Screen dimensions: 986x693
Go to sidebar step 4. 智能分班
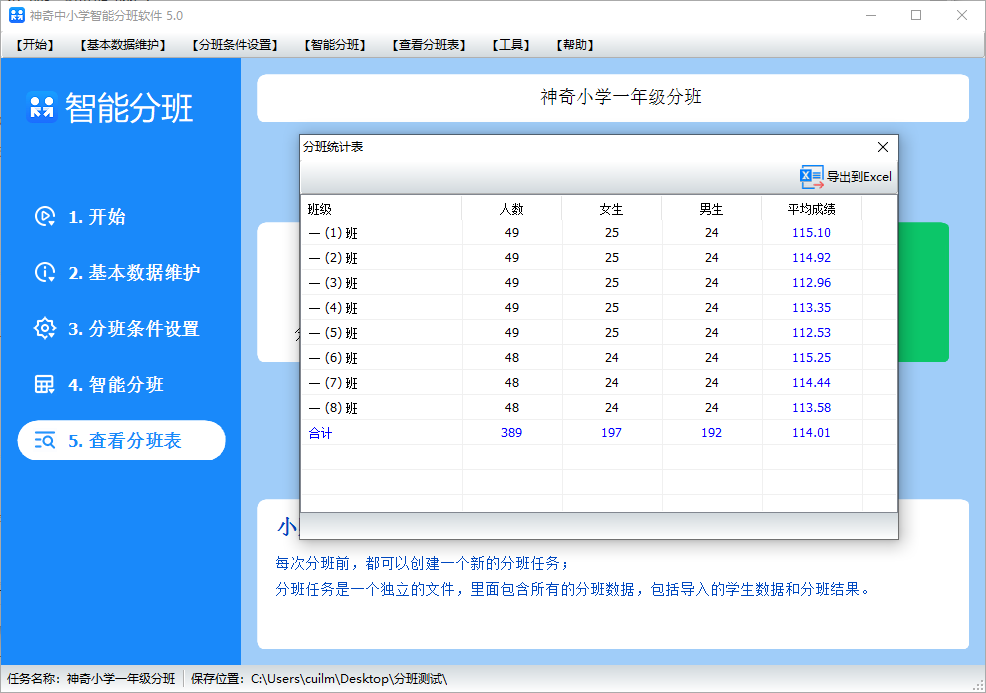(x=116, y=385)
